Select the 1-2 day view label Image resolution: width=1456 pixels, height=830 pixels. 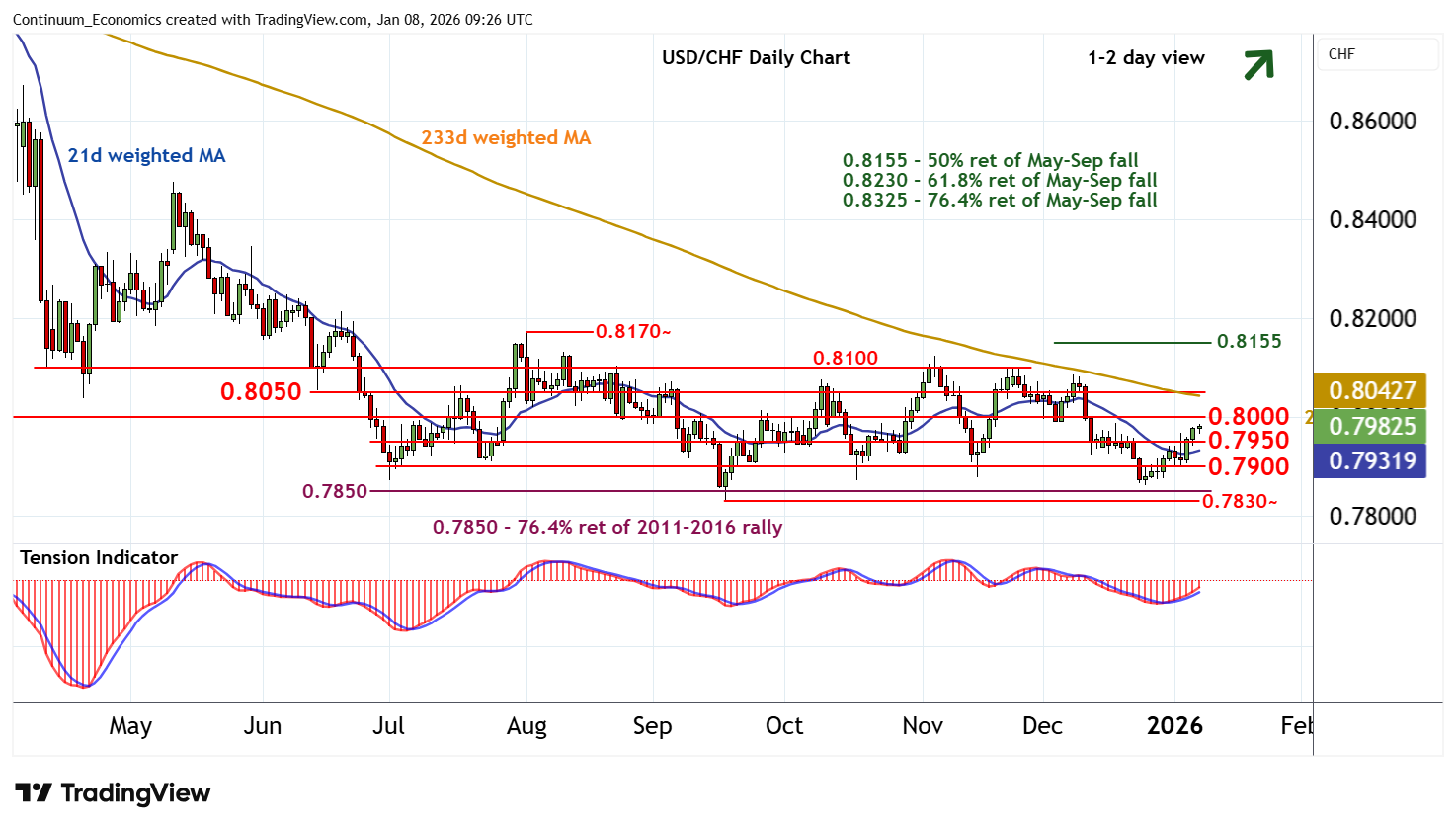click(x=1146, y=57)
